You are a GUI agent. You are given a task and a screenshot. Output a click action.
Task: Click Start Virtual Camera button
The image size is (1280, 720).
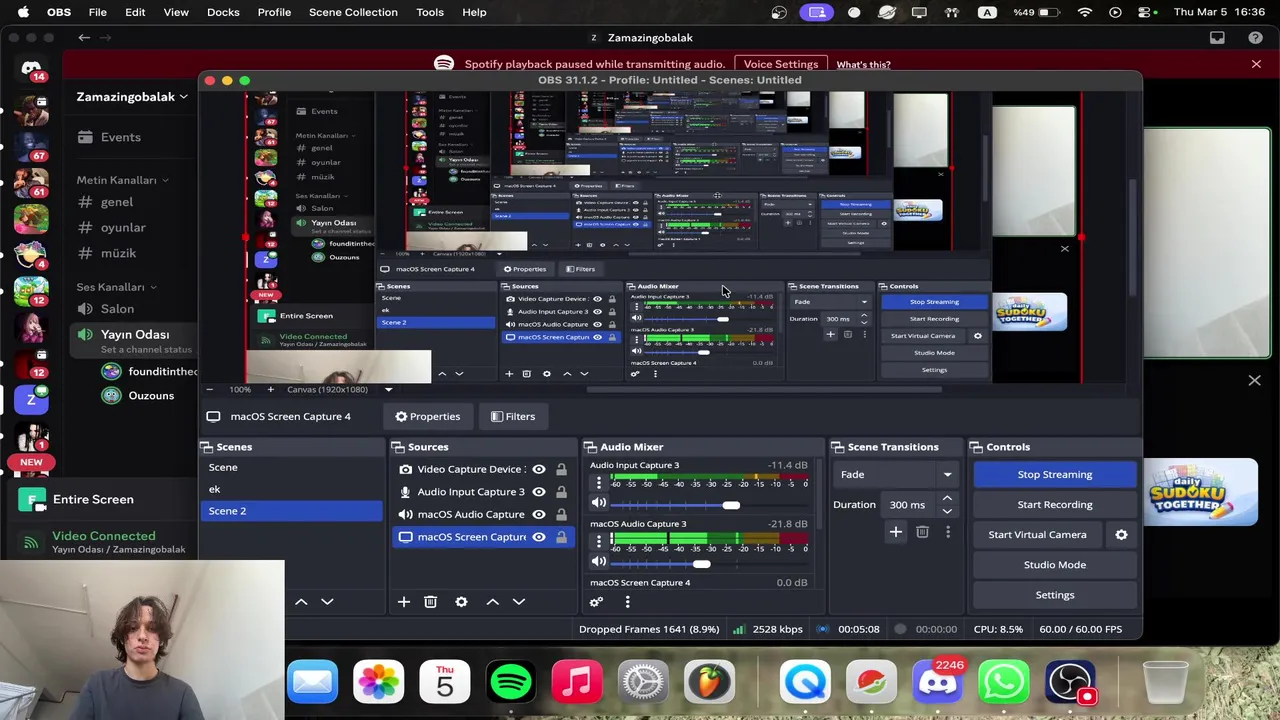[x=1037, y=535]
